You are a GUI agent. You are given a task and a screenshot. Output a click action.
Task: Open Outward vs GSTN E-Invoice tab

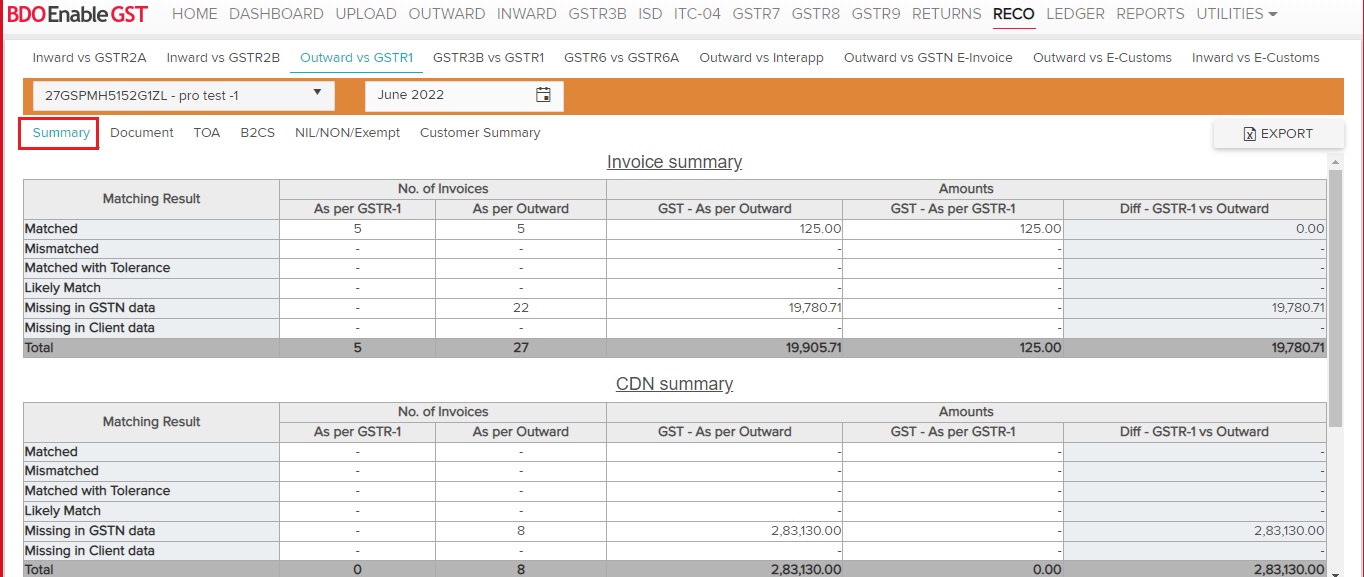point(928,58)
